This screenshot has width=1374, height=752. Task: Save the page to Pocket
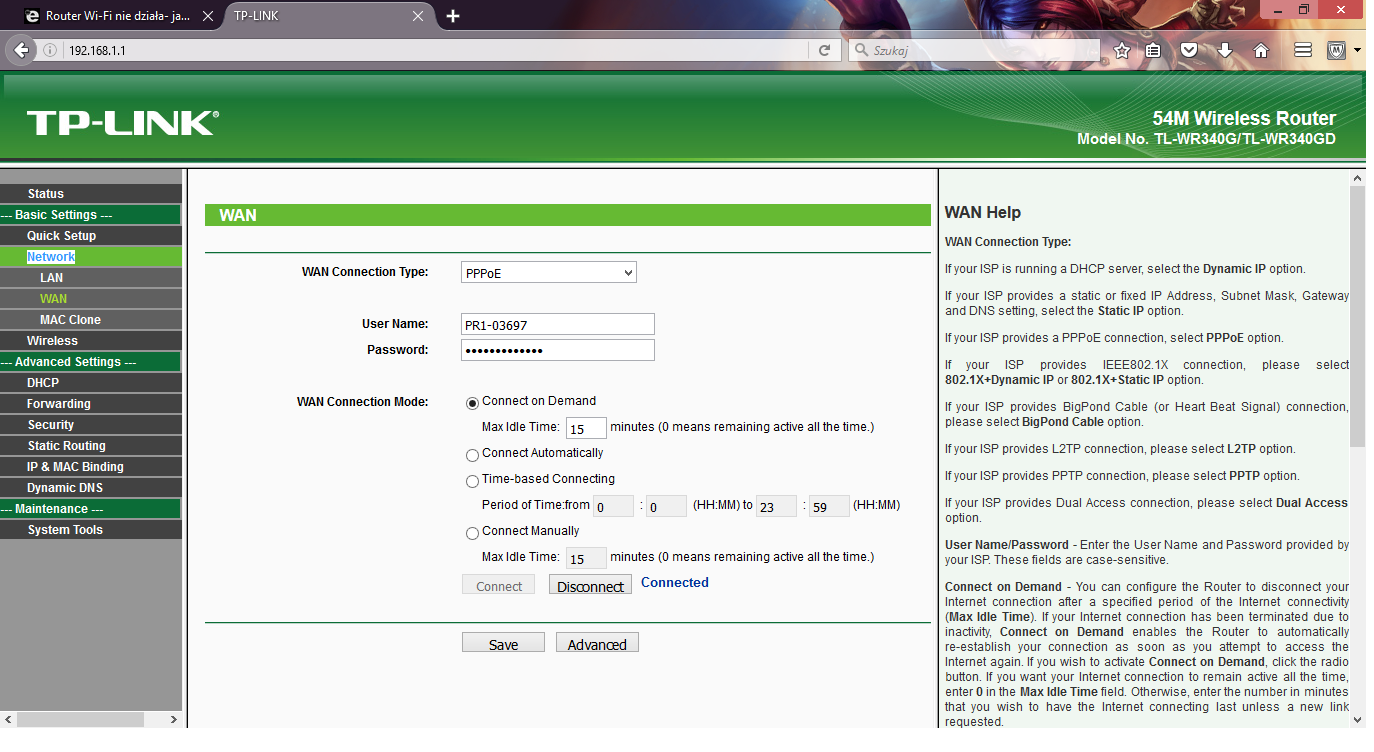pyautogui.click(x=1189, y=50)
